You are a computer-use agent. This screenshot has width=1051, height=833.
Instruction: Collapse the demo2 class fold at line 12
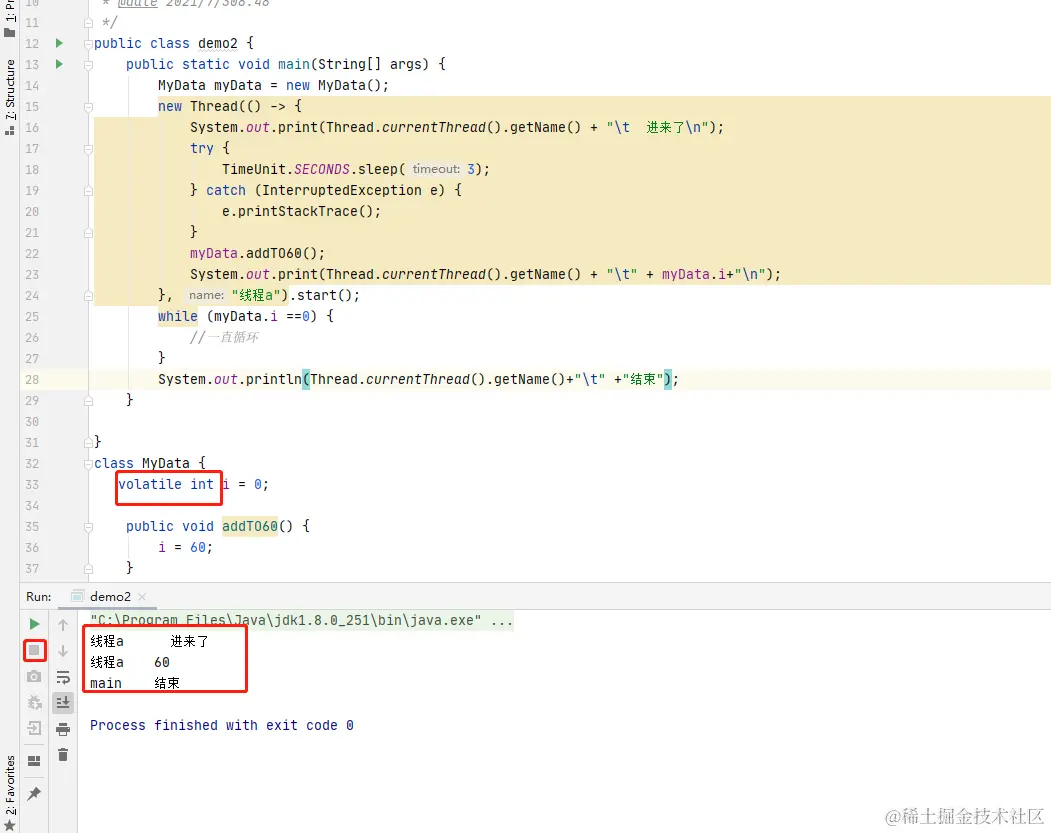click(88, 44)
